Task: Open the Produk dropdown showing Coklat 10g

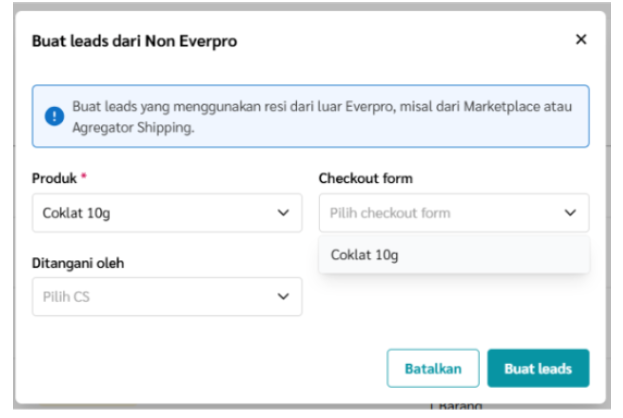Action: [167, 213]
